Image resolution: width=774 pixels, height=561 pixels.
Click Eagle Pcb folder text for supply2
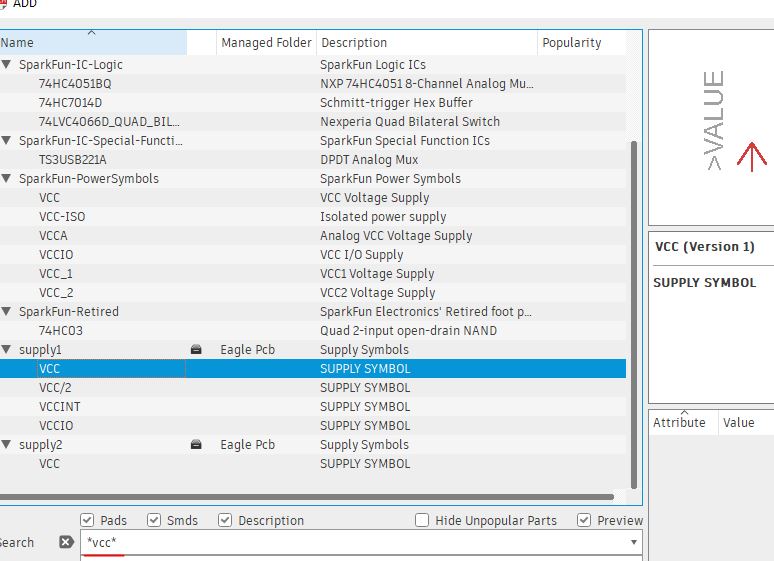[247, 444]
